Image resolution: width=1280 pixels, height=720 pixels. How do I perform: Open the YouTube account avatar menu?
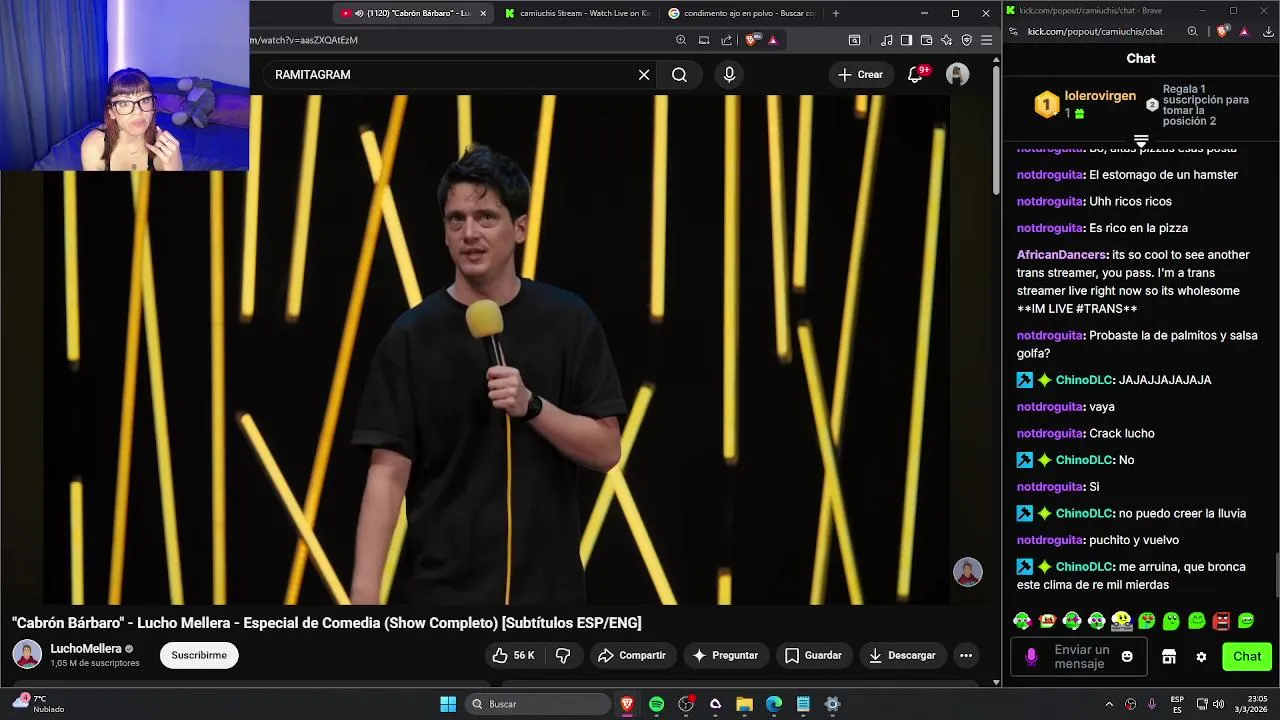click(x=958, y=75)
